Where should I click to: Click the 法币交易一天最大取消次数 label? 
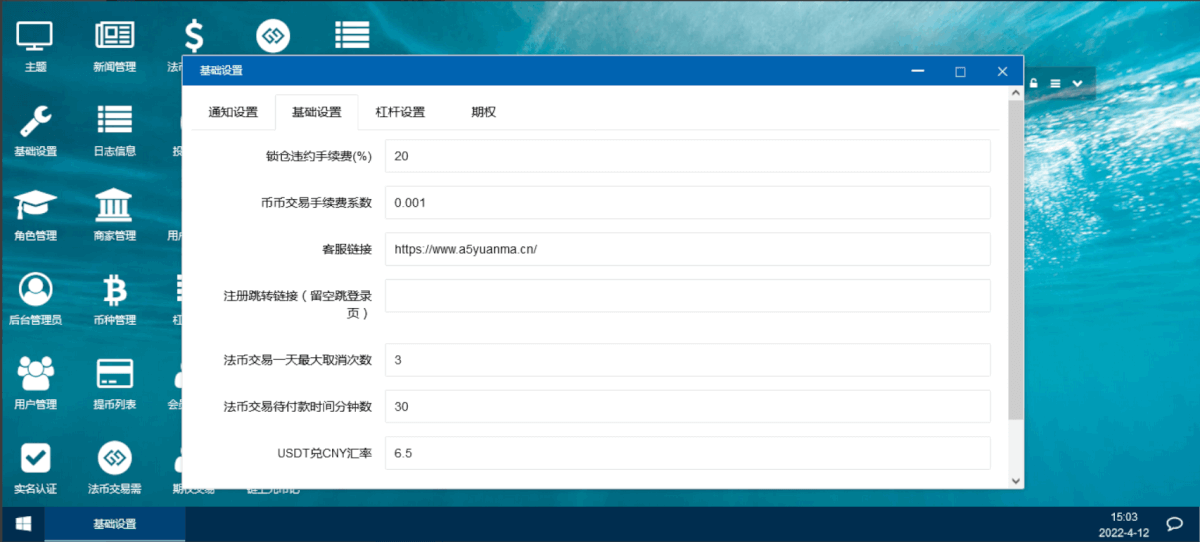tap(298, 360)
